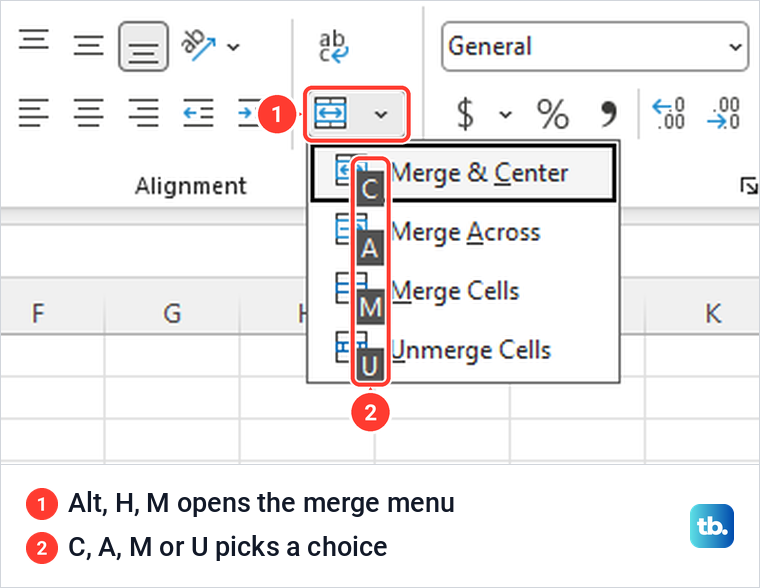
Task: Click the Alignment group label
Action: click(x=191, y=186)
